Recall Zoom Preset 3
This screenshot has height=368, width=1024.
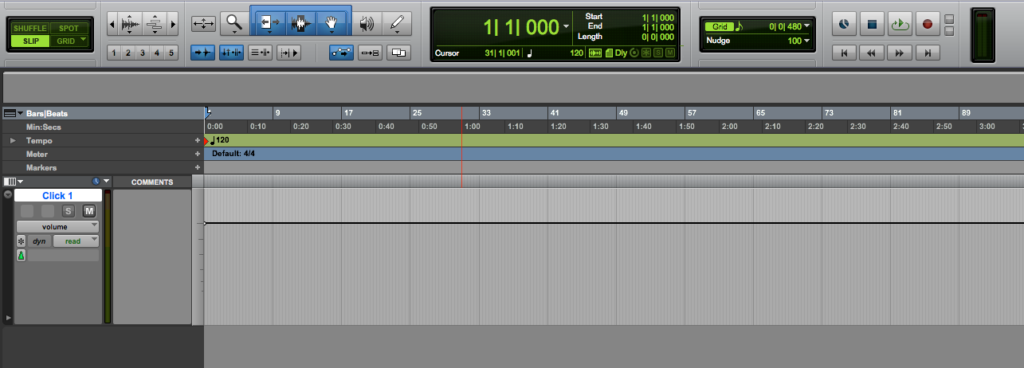pyautogui.click(x=142, y=53)
